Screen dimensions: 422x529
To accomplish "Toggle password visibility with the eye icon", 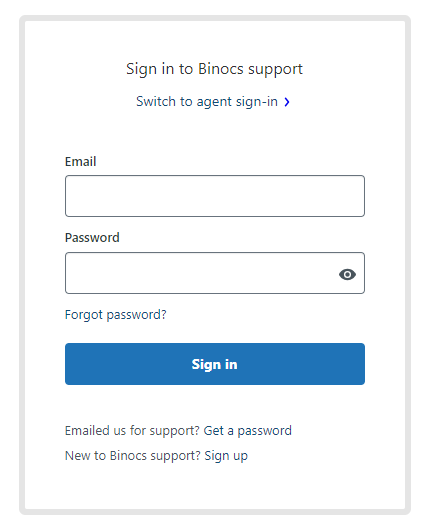I will point(347,274).
